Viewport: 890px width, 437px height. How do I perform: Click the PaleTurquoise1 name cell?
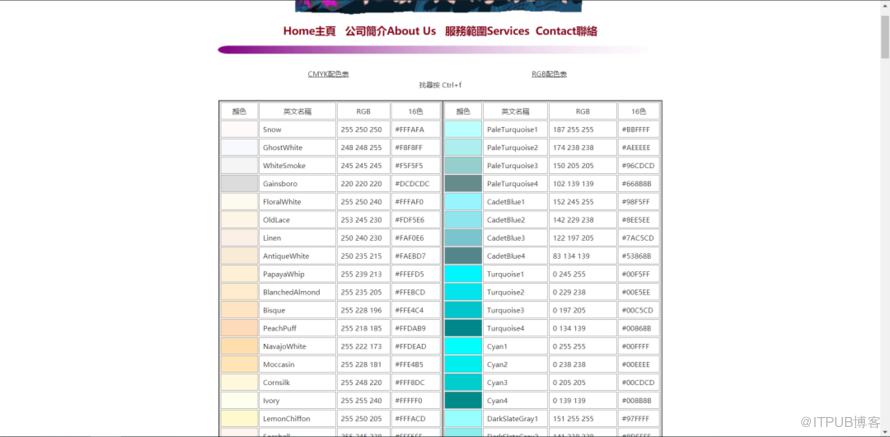click(515, 129)
